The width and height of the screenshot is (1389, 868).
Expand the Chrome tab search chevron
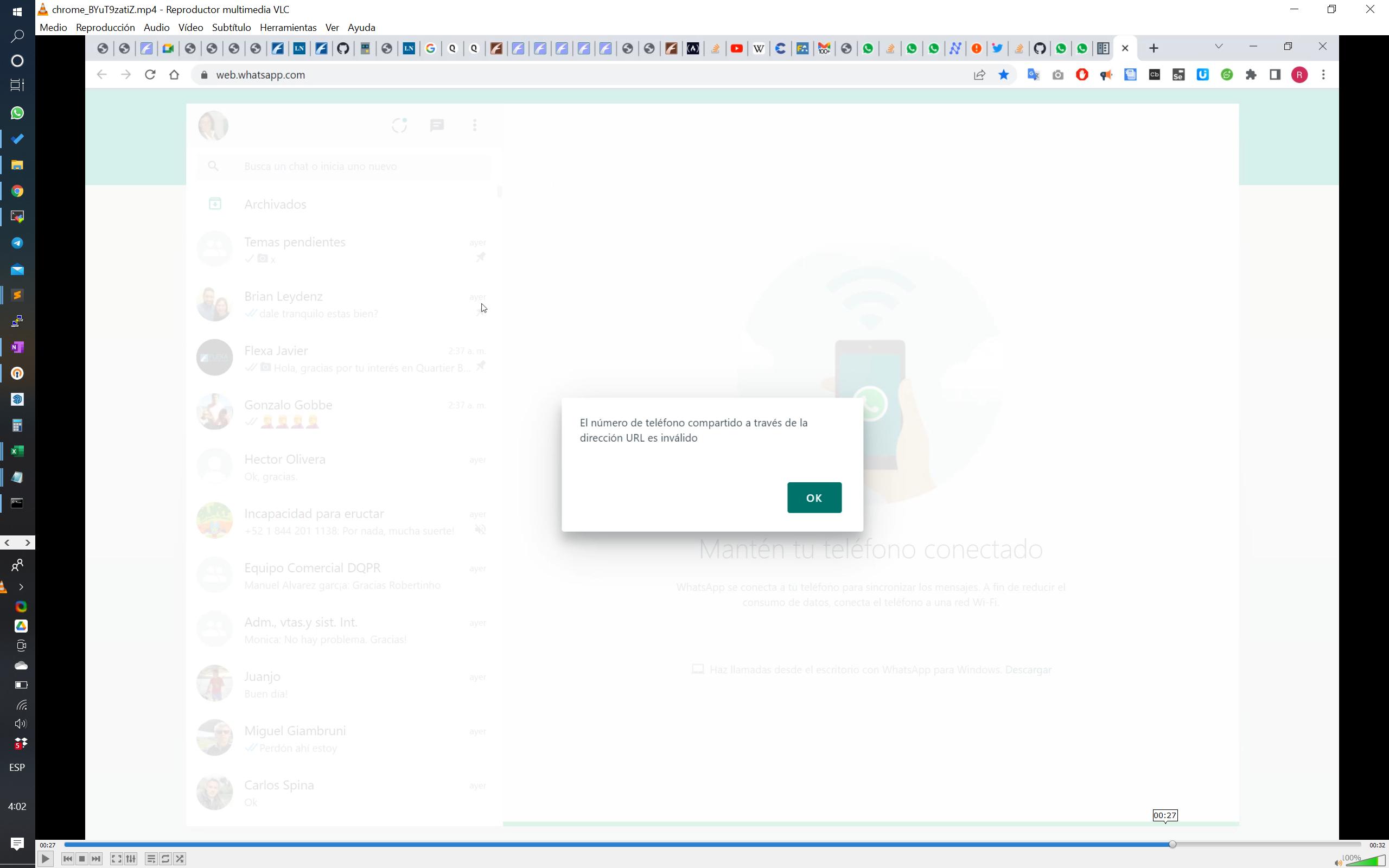pos(1219,47)
